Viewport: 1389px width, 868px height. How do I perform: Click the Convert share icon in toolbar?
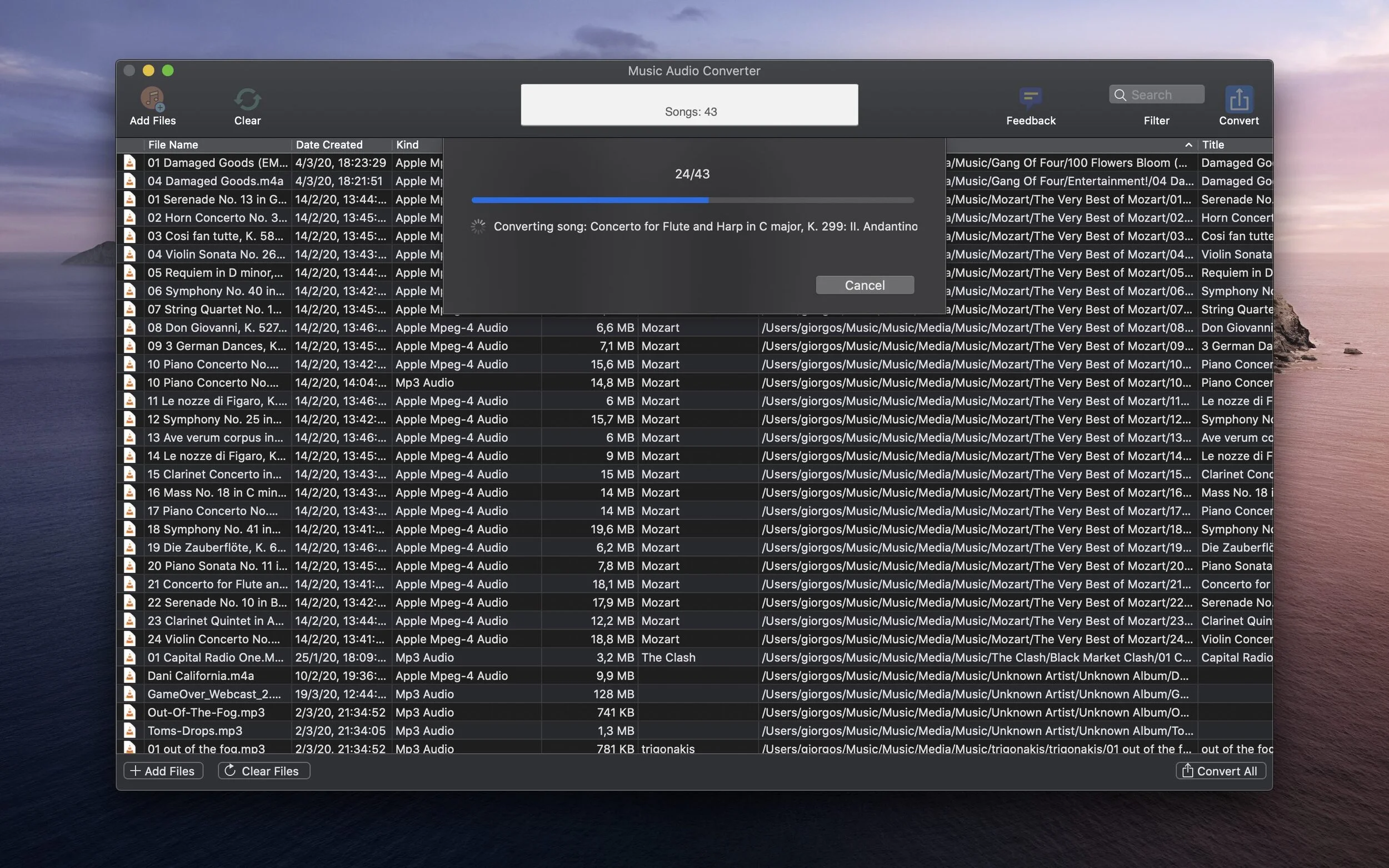click(x=1238, y=99)
